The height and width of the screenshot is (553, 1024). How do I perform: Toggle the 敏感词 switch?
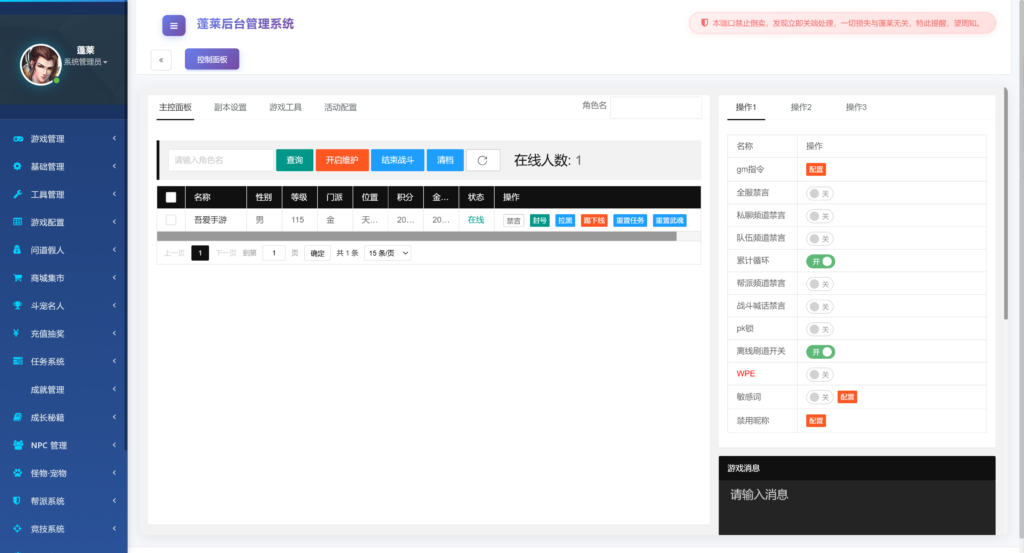820,397
